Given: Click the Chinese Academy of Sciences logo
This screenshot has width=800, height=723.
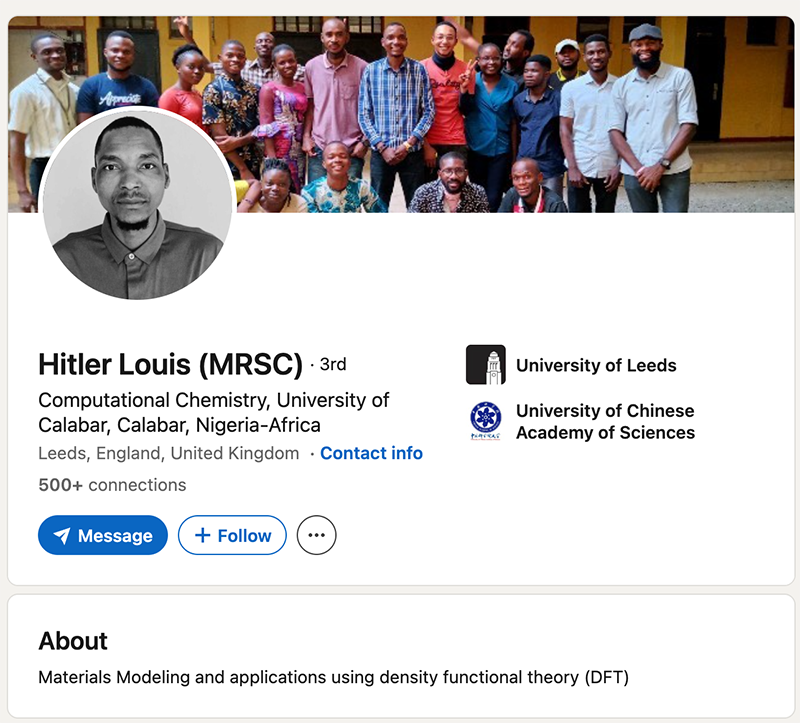Looking at the screenshot, I should tap(486, 421).
